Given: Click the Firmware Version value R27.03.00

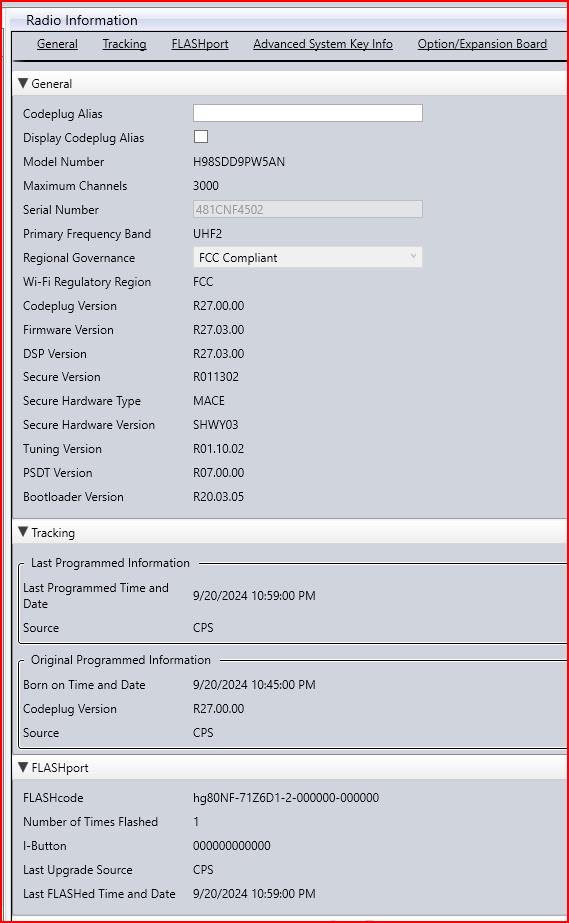Looking at the screenshot, I should point(218,330).
